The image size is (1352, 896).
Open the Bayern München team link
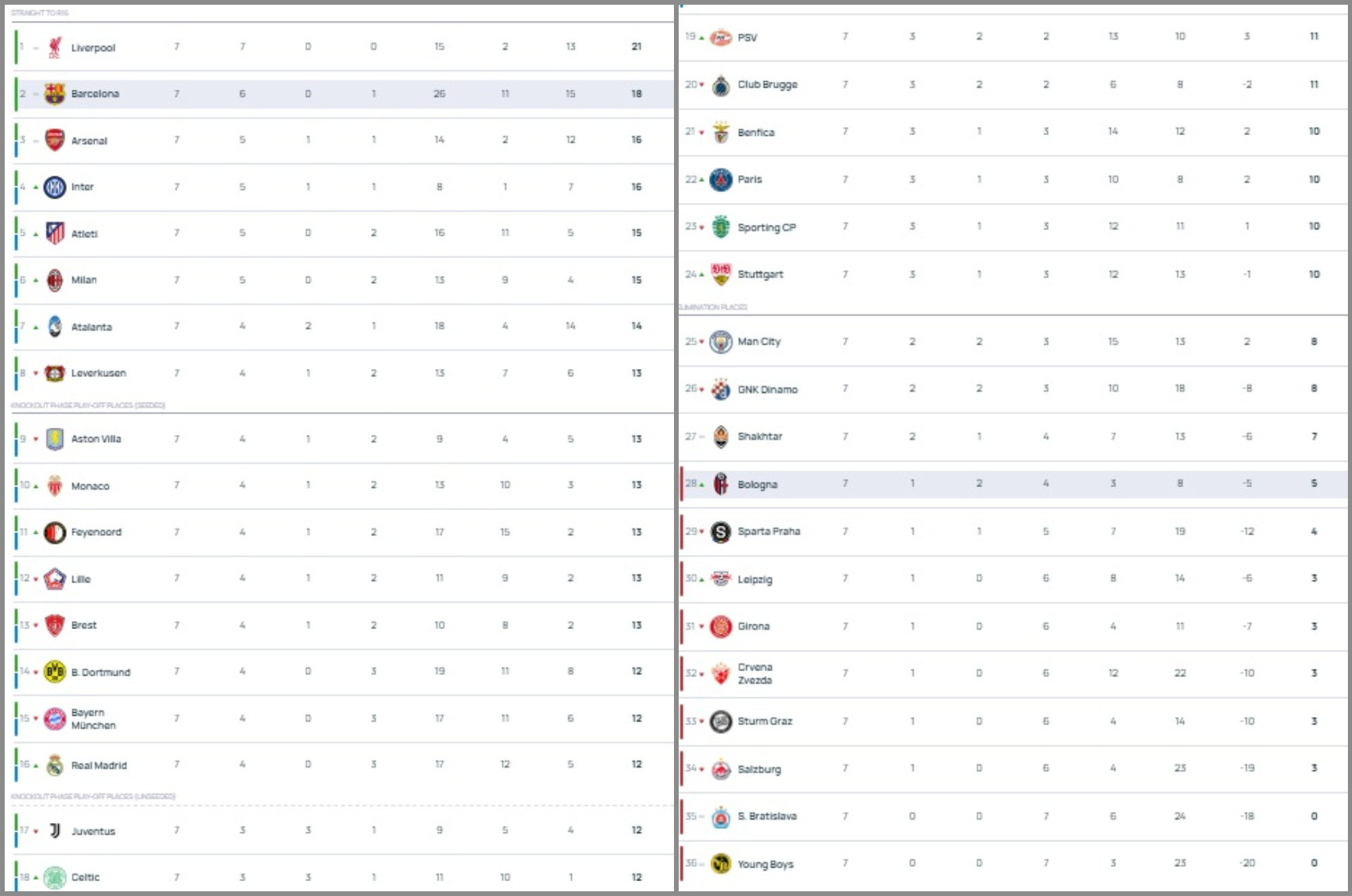(x=93, y=719)
